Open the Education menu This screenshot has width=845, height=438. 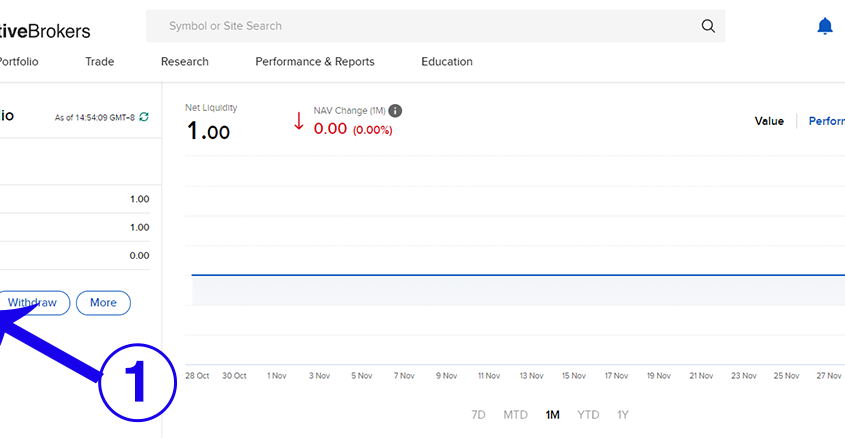click(447, 62)
